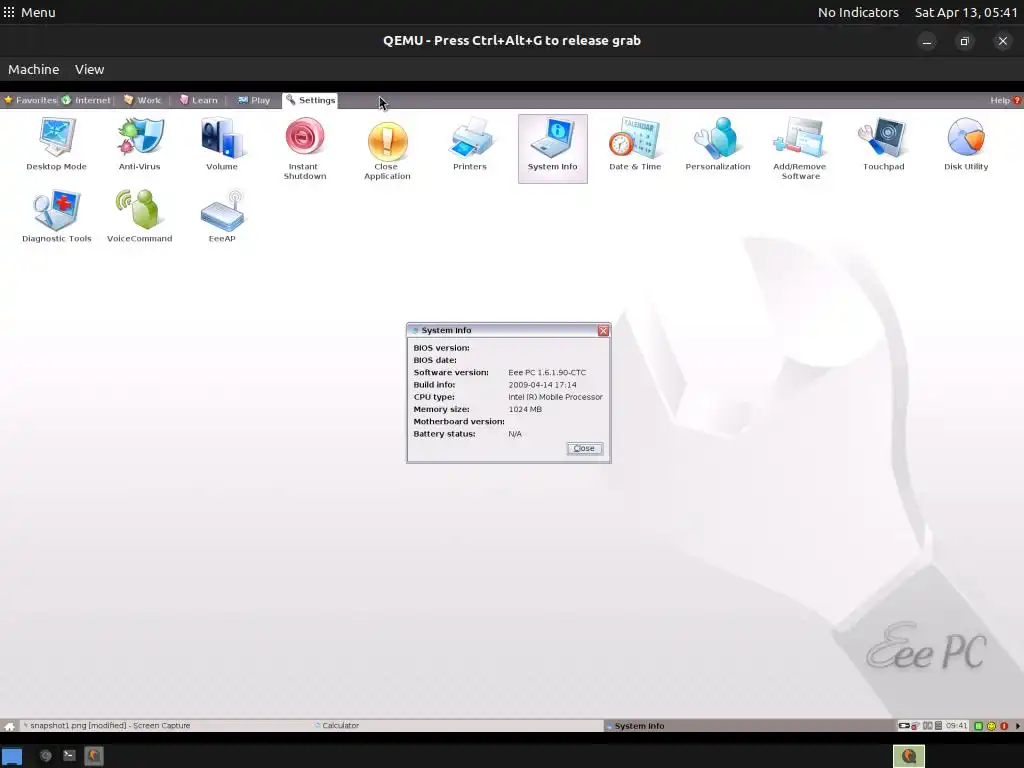
Task: Click the CPU type value Intel(R) Mobile Processor
Action: pos(555,397)
